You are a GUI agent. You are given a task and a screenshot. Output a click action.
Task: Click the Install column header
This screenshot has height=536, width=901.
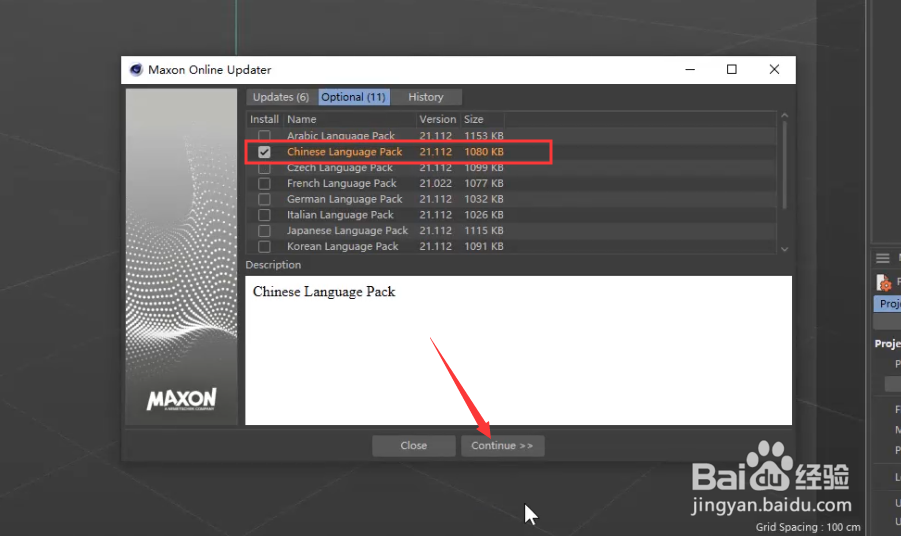[264, 119]
